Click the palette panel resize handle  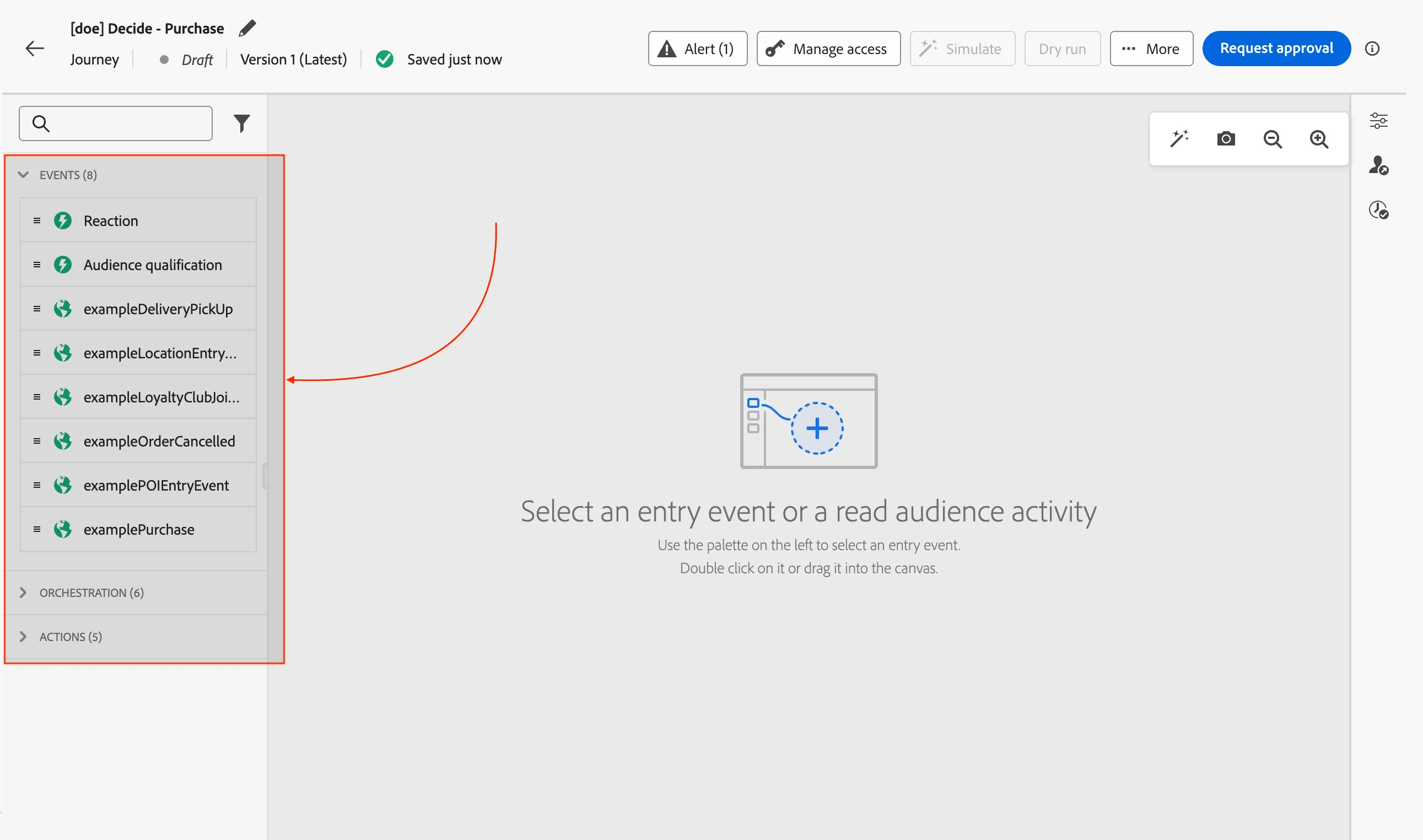[264, 476]
